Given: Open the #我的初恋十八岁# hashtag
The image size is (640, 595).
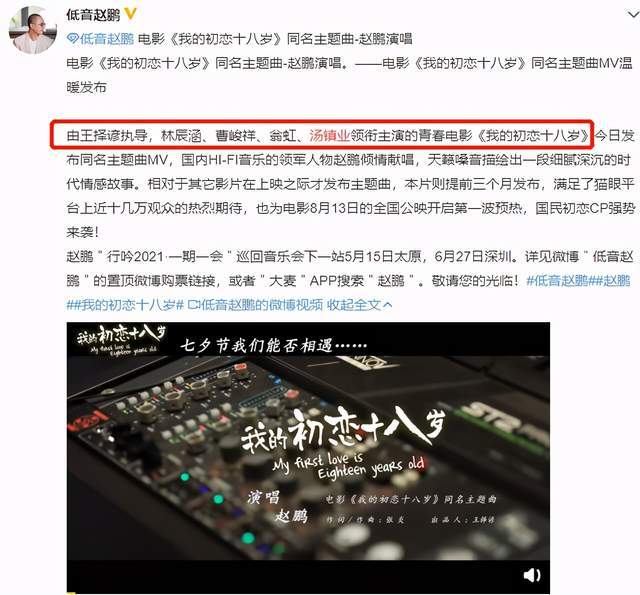Looking at the screenshot, I should point(125,305).
